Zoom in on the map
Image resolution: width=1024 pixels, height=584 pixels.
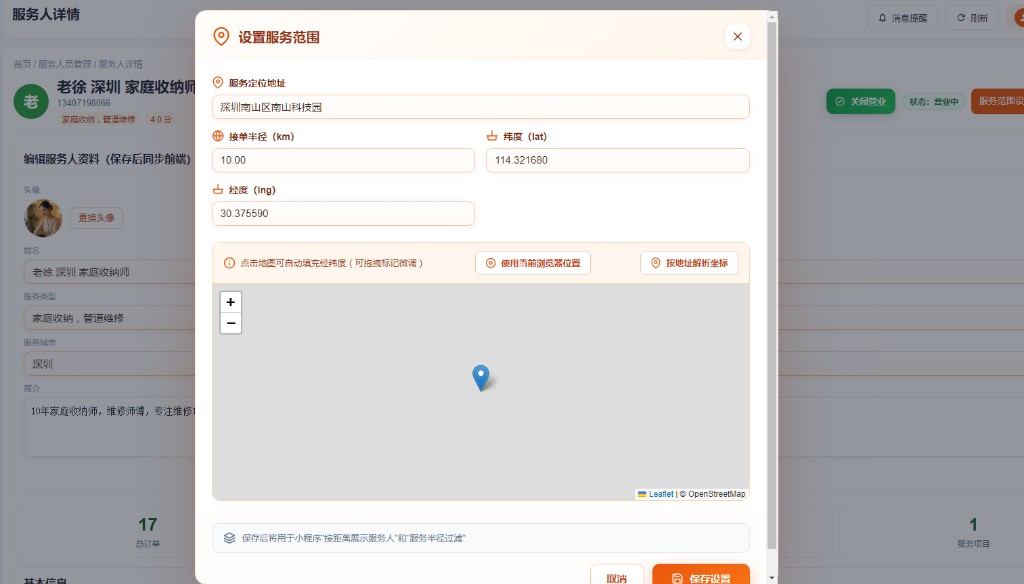point(231,302)
